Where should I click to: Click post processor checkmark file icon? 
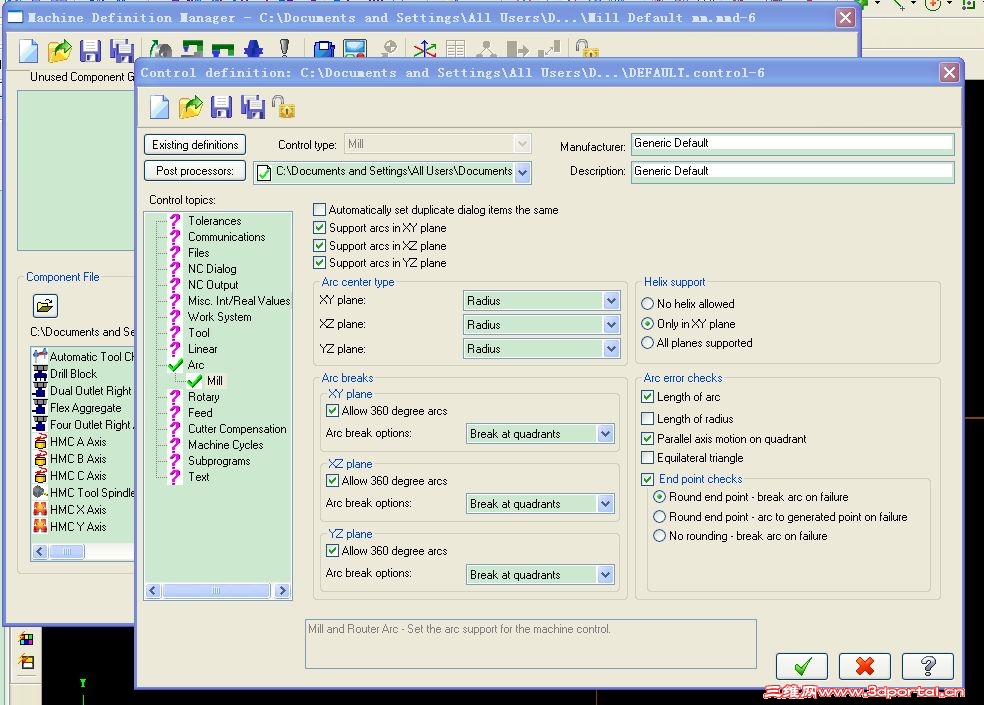coord(264,172)
